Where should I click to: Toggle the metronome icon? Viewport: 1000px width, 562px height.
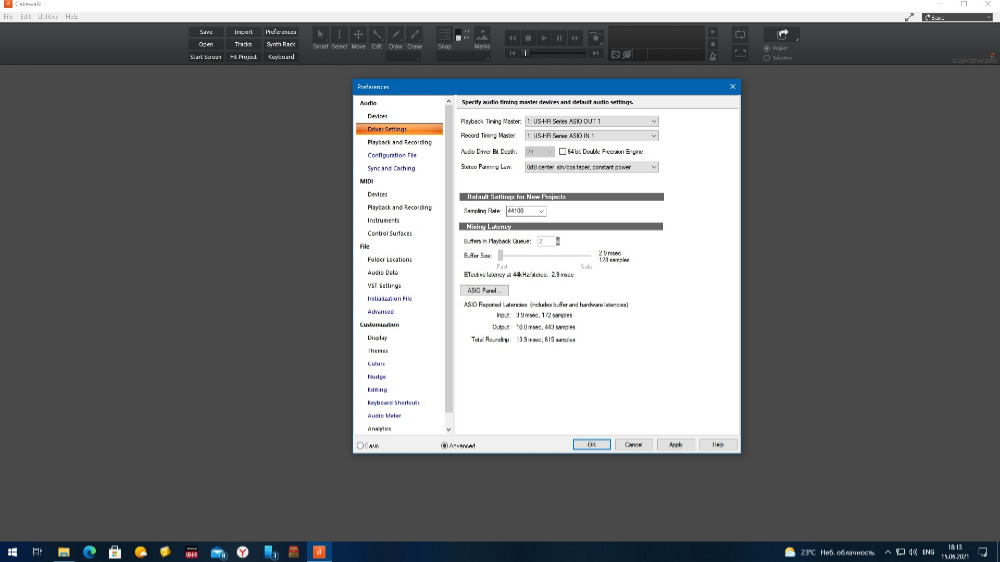point(713,56)
